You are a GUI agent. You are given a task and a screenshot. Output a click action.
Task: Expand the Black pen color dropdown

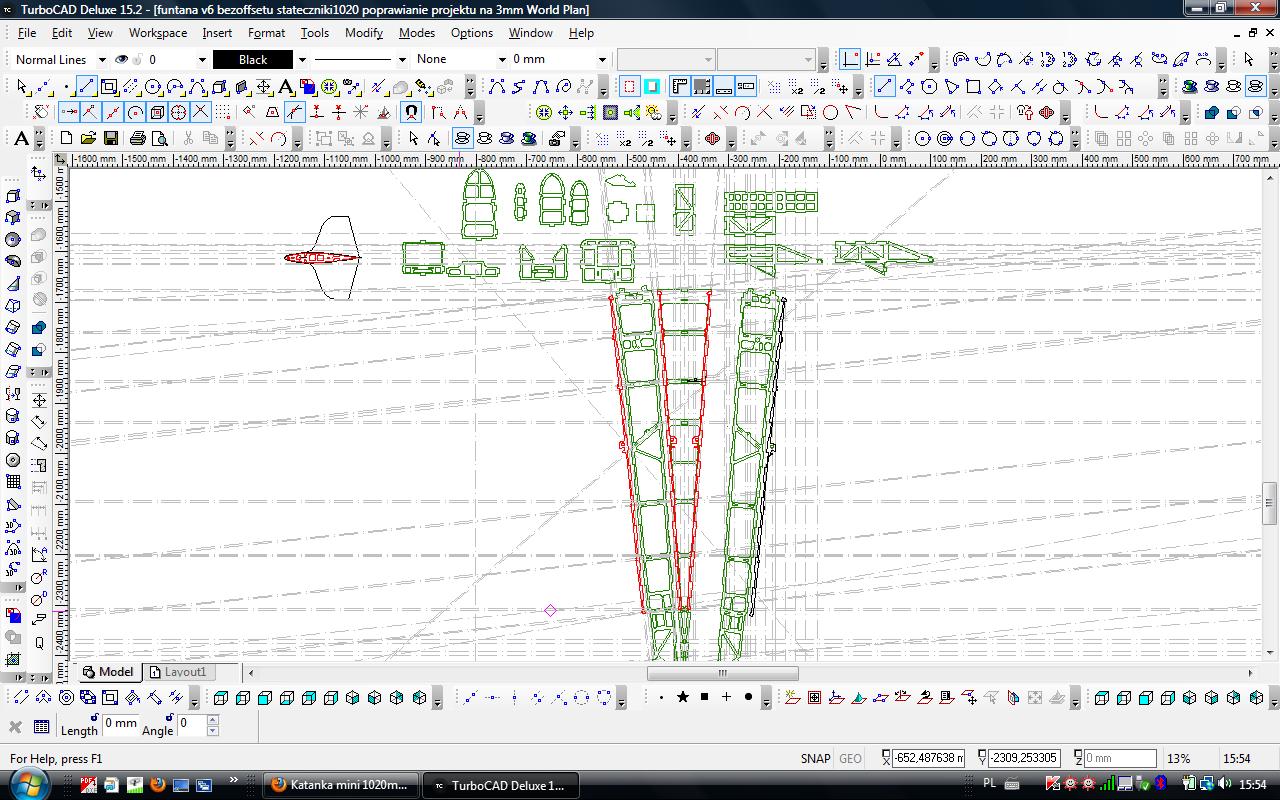tap(302, 60)
